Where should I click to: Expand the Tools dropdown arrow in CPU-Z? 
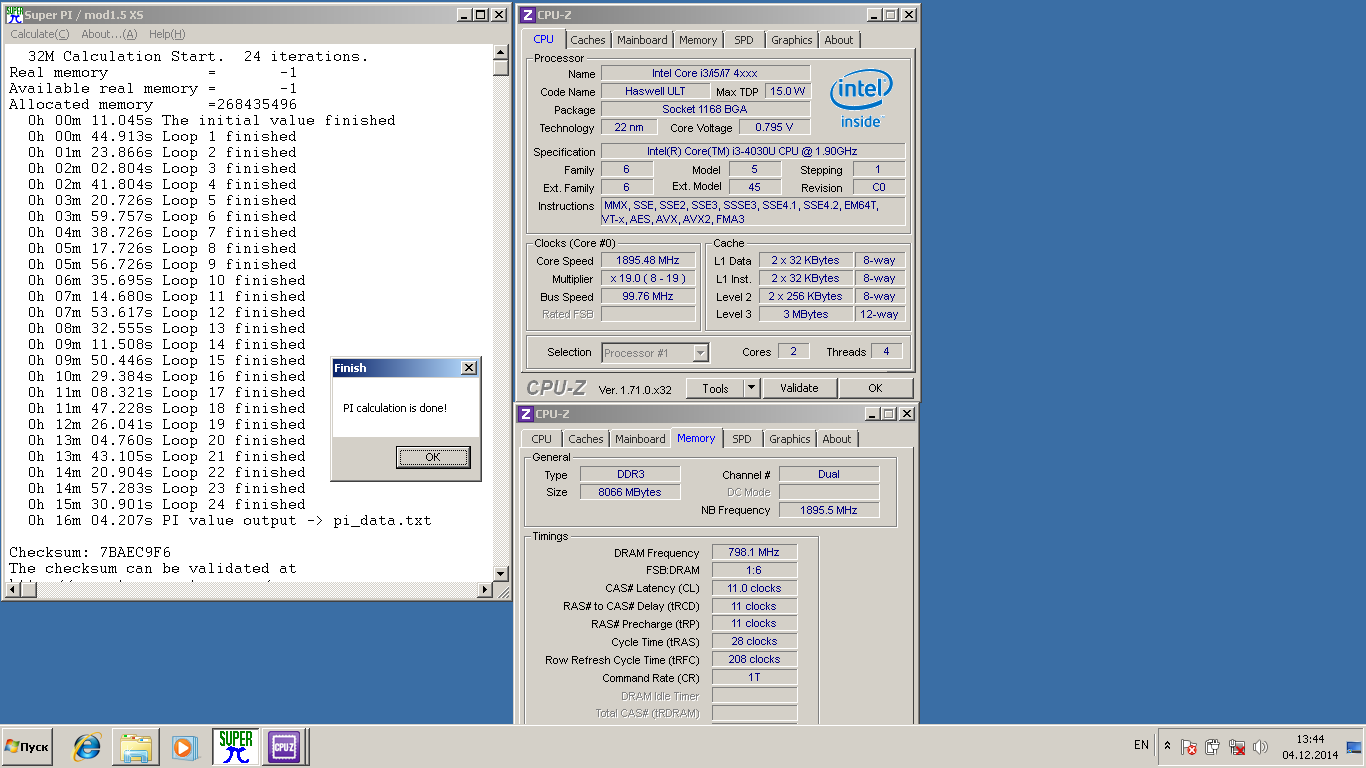coord(753,388)
